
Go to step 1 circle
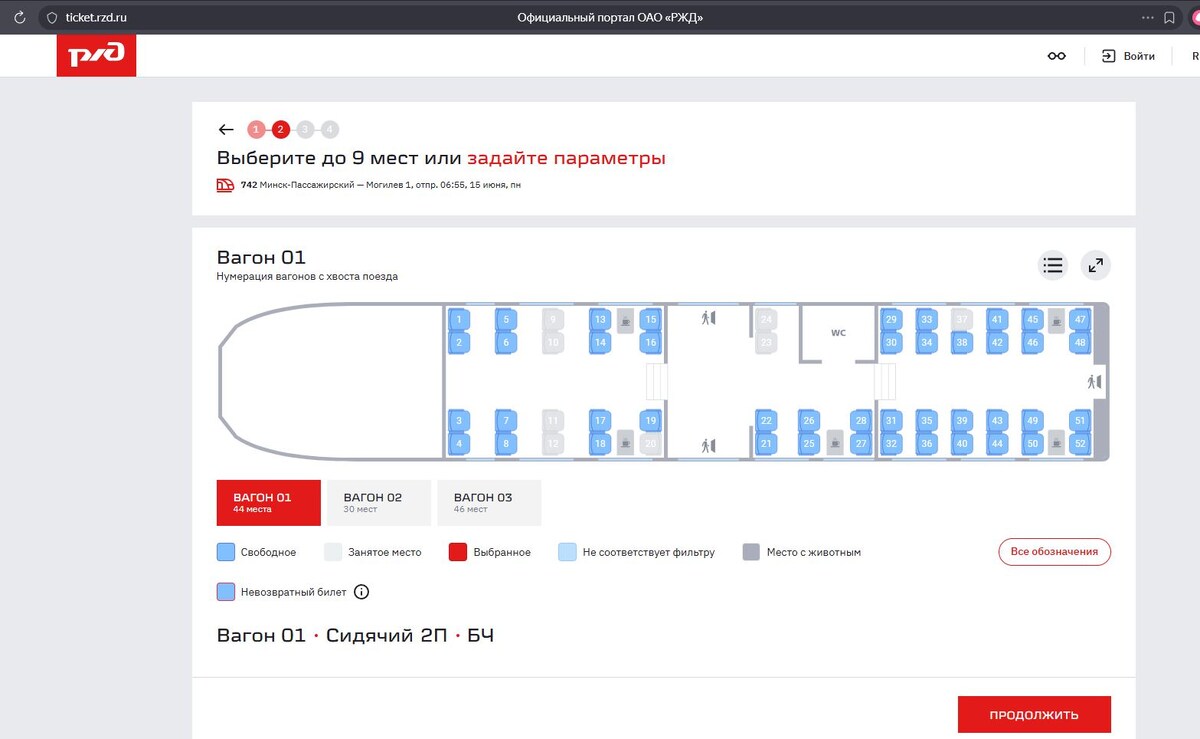tap(257, 129)
